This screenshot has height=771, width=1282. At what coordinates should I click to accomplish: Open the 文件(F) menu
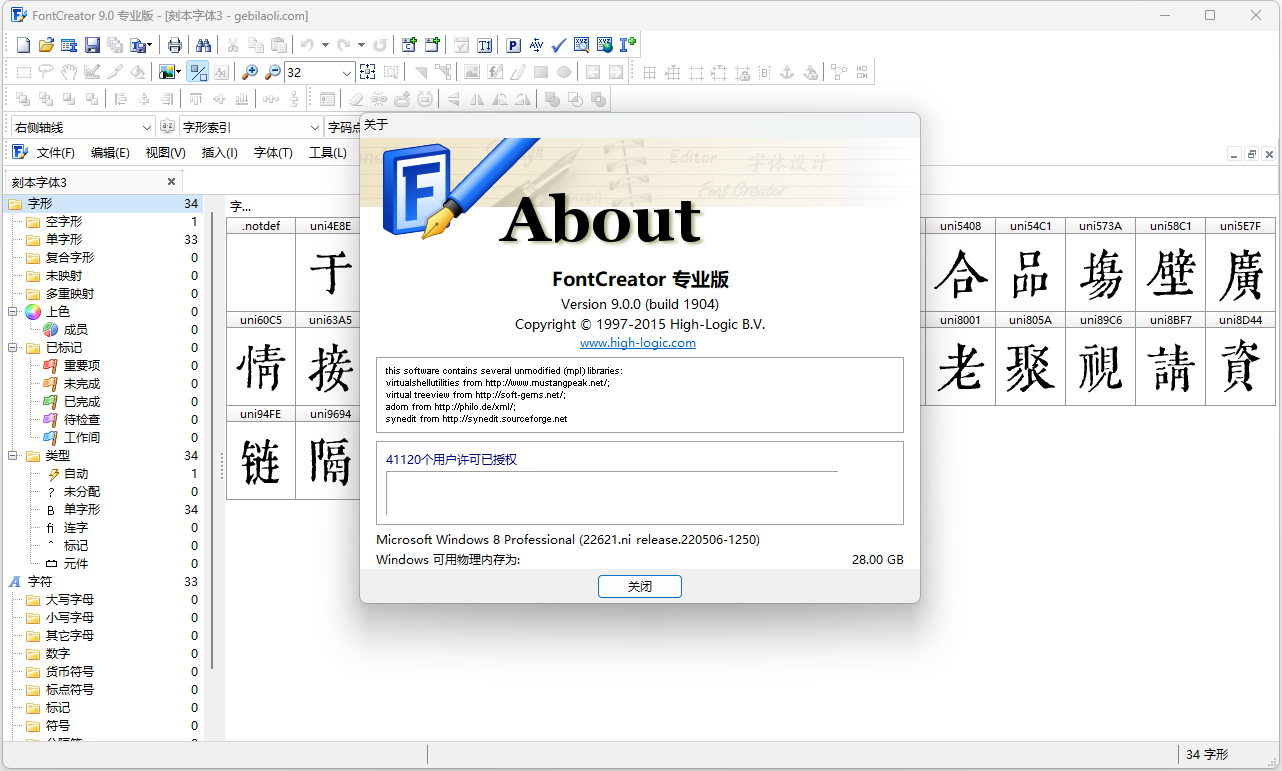(56, 153)
